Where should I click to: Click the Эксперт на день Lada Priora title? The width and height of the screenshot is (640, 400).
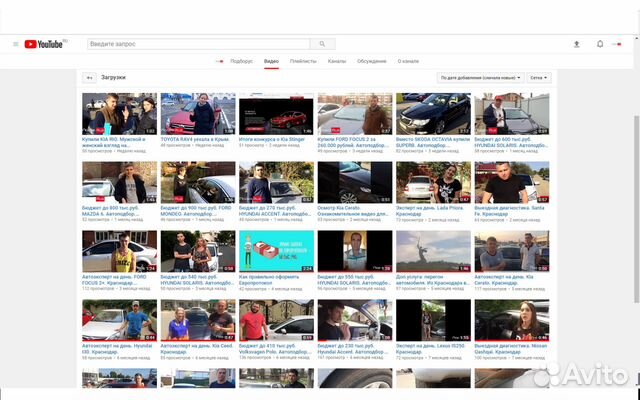430,211
